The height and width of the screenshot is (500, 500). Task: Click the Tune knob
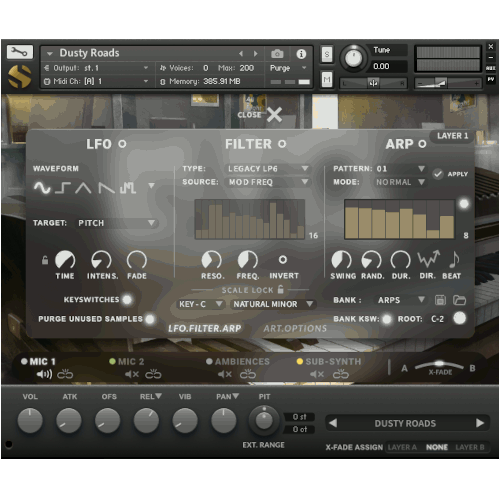353,58
